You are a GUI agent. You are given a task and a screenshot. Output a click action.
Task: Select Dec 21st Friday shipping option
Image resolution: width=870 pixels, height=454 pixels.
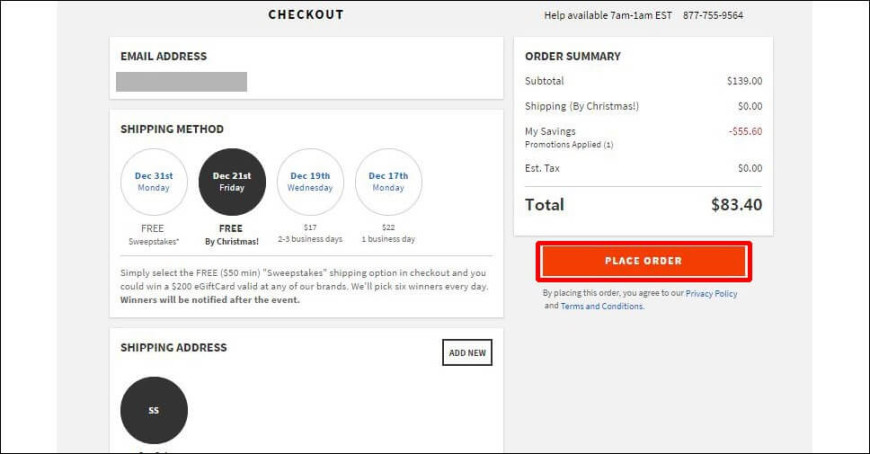pos(232,182)
